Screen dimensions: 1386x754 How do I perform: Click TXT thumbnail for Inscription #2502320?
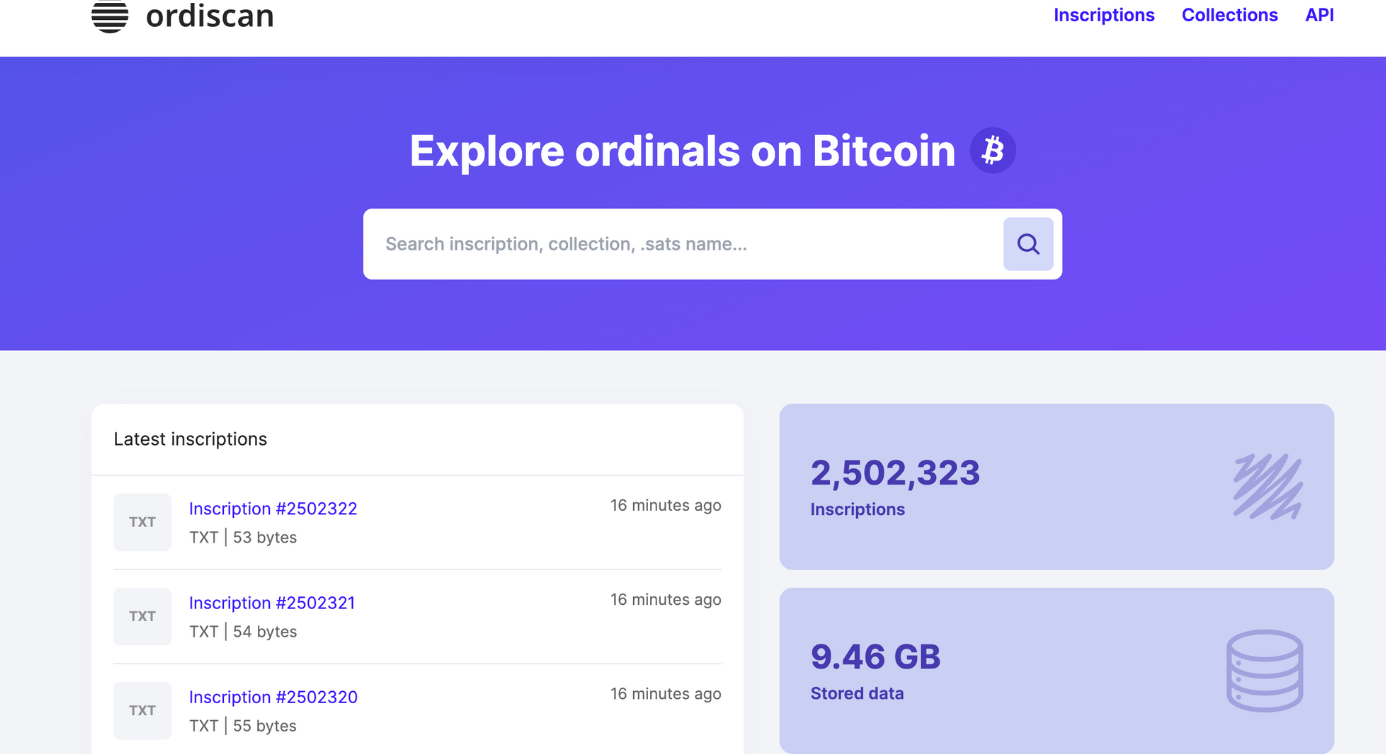[x=142, y=710]
